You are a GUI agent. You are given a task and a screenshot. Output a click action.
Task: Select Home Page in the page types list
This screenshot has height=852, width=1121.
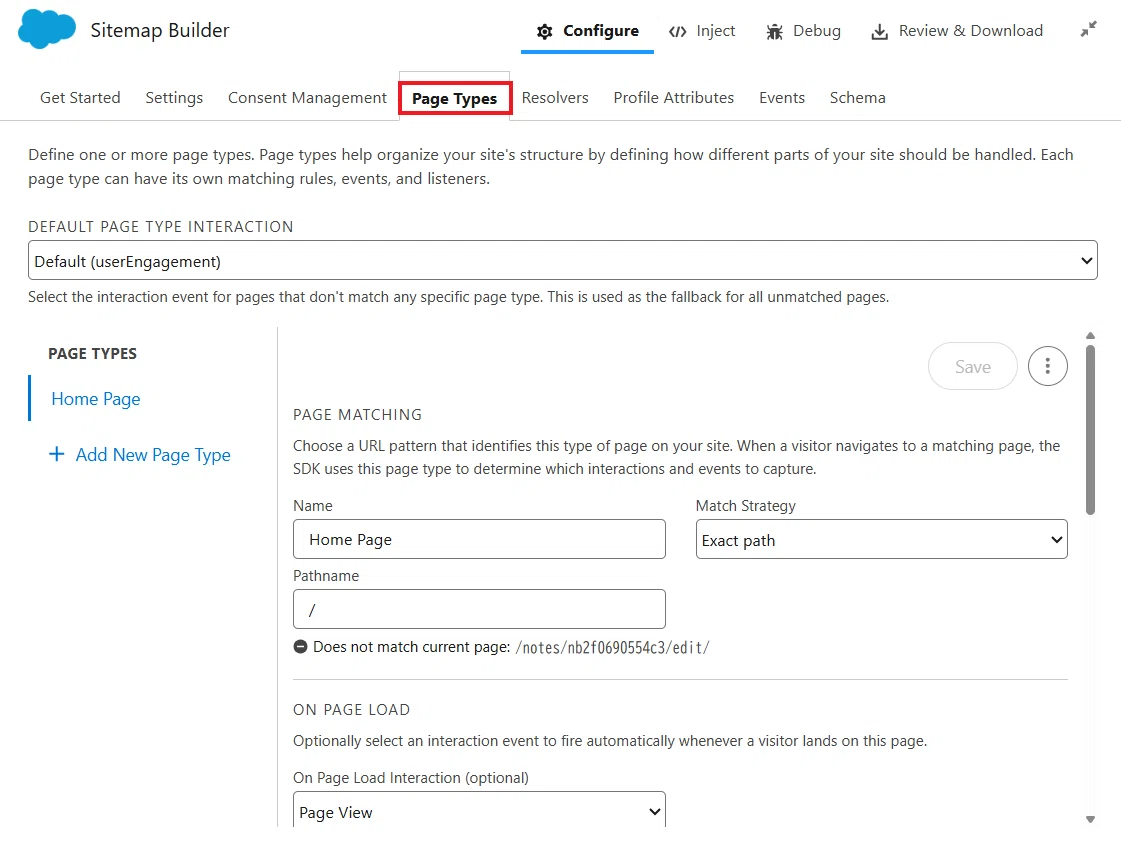pos(96,399)
